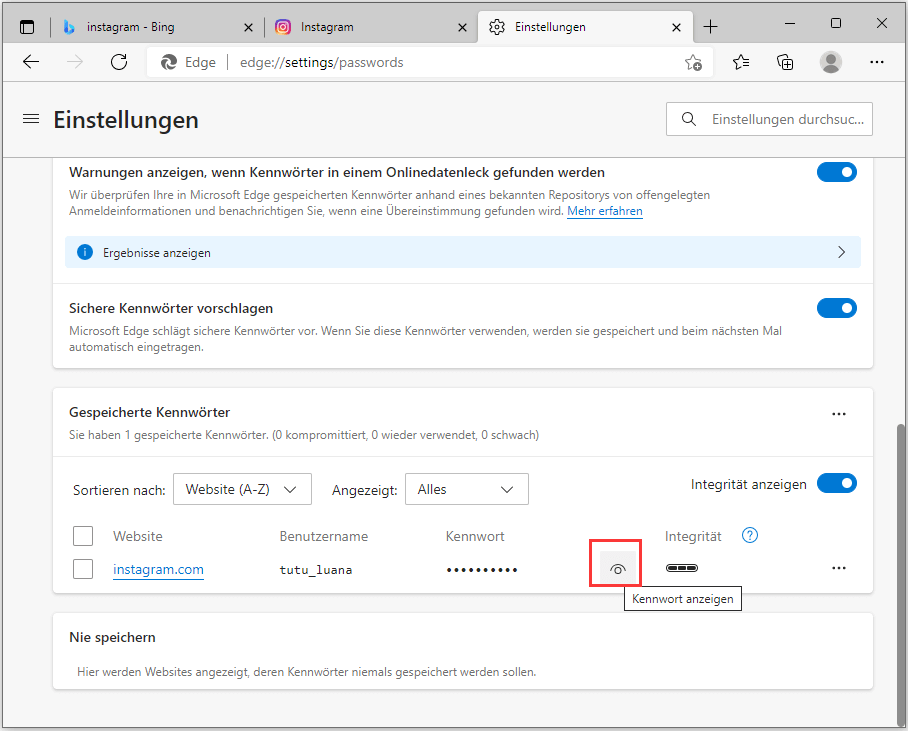Click the browser profile avatar icon
Viewport: 908px width, 731px height.
click(830, 61)
